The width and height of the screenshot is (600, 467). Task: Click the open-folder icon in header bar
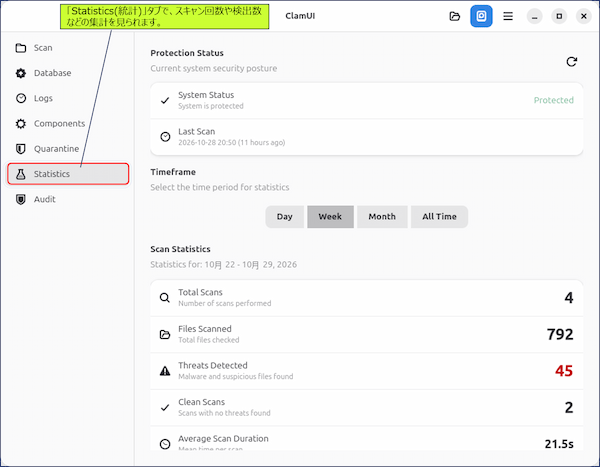pyautogui.click(x=455, y=16)
